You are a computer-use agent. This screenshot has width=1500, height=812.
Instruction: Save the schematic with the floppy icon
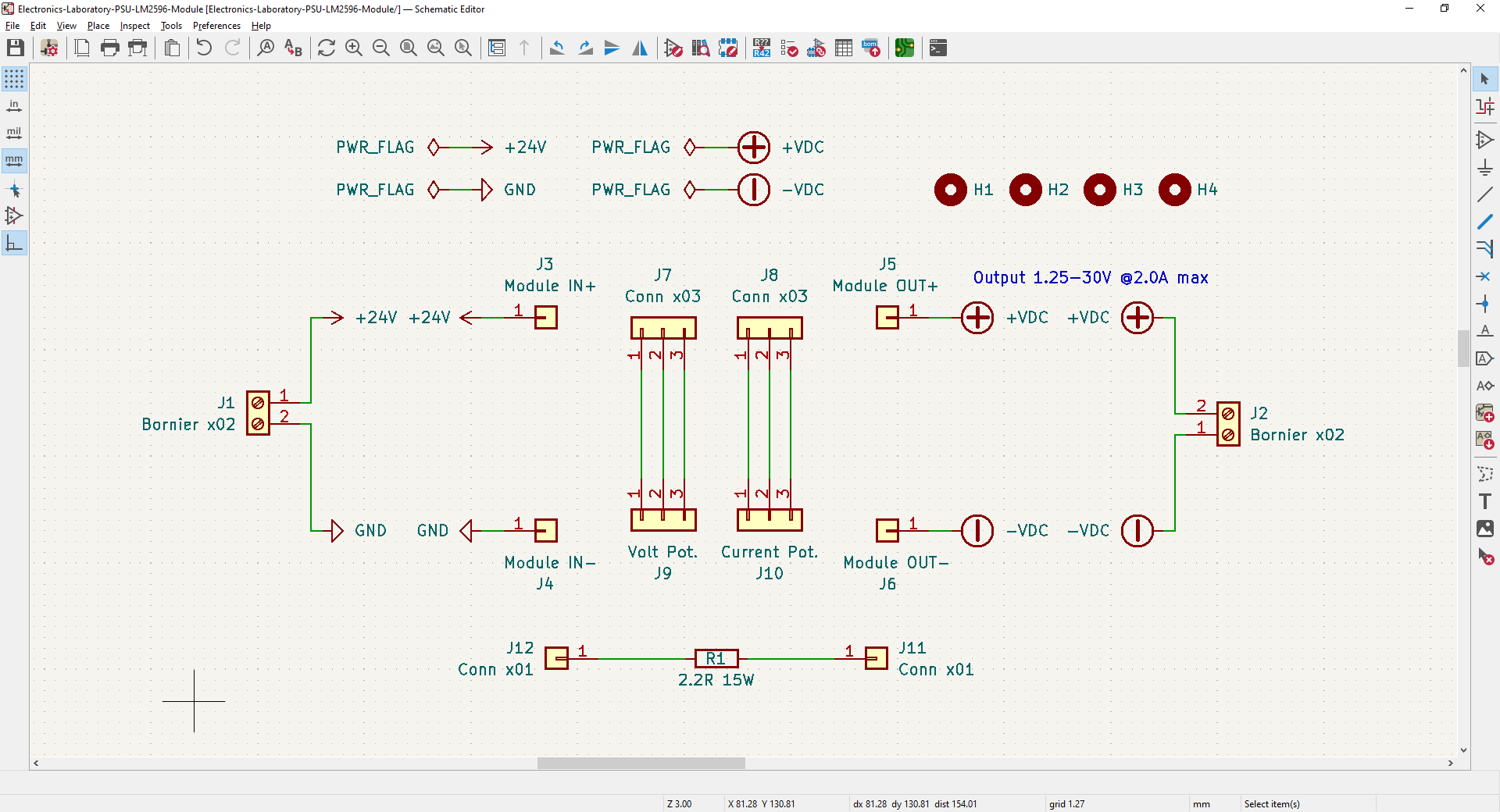click(x=16, y=48)
